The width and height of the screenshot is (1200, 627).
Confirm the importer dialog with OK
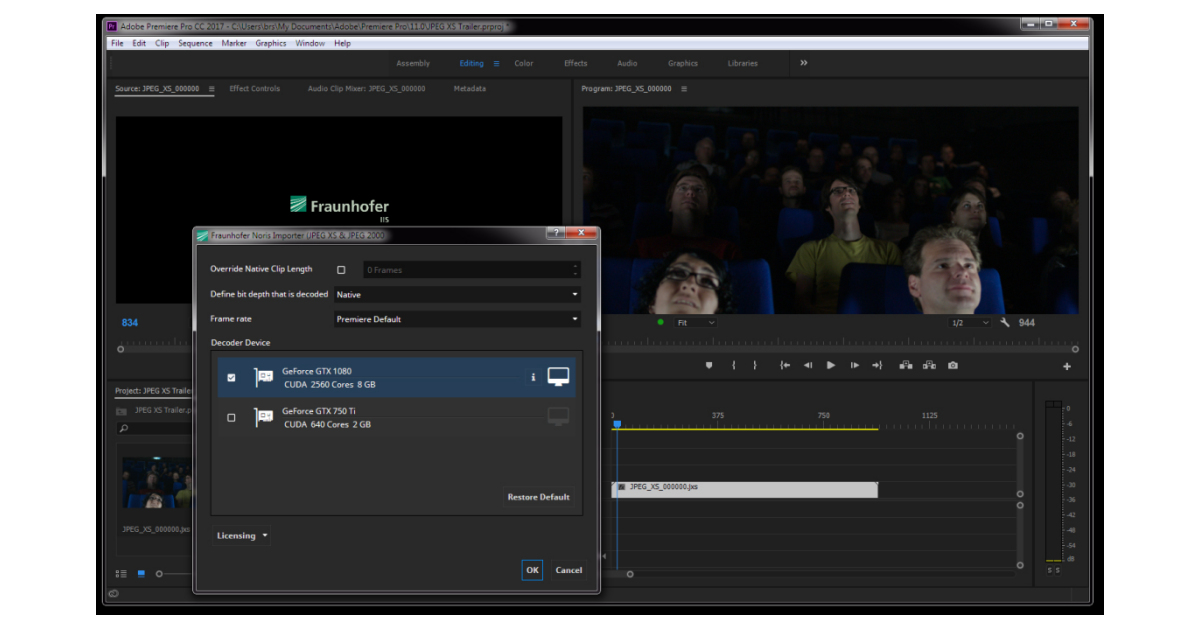point(530,570)
